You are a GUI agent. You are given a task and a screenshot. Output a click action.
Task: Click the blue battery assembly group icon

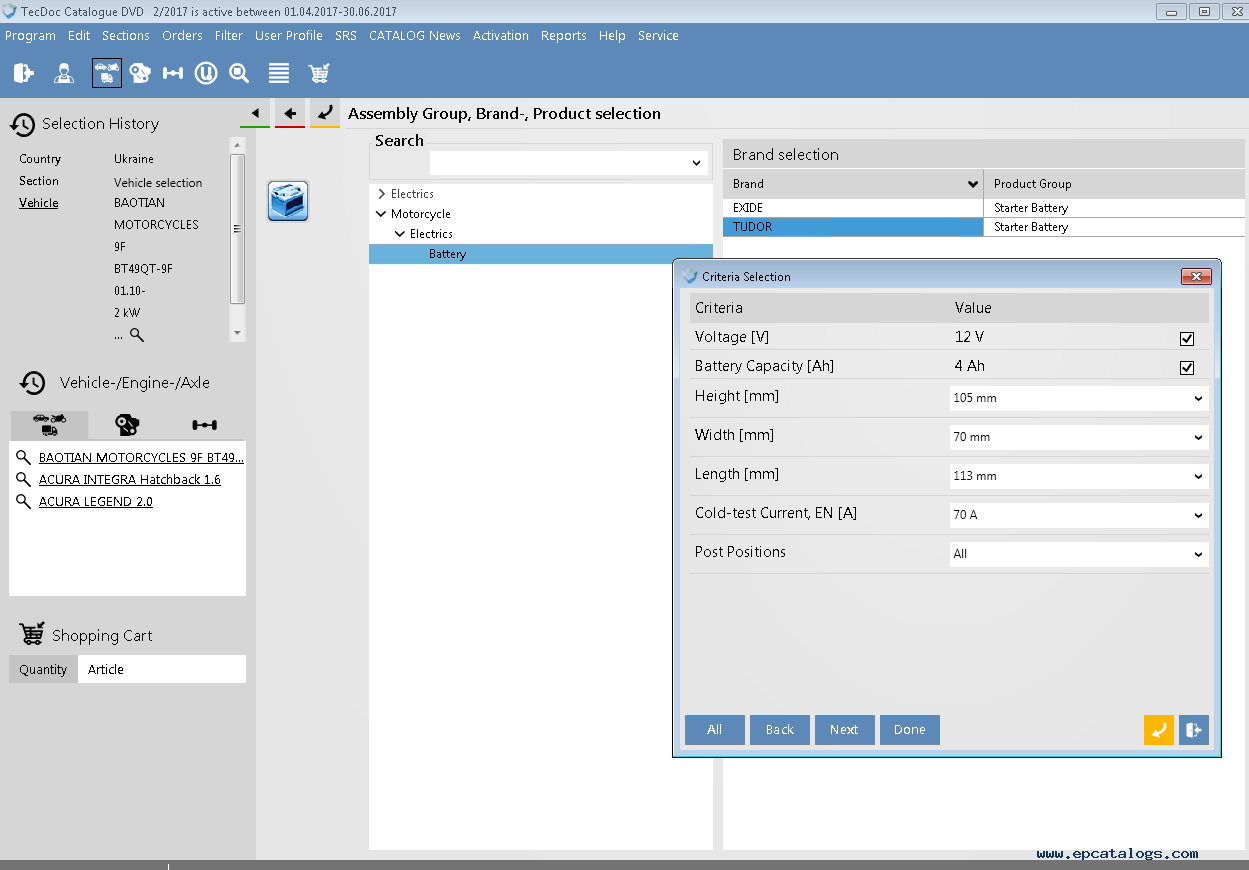288,201
